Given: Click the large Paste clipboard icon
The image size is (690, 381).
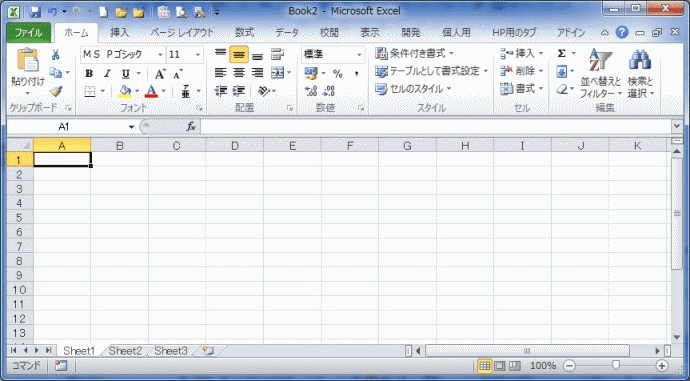Looking at the screenshot, I should point(27,60).
